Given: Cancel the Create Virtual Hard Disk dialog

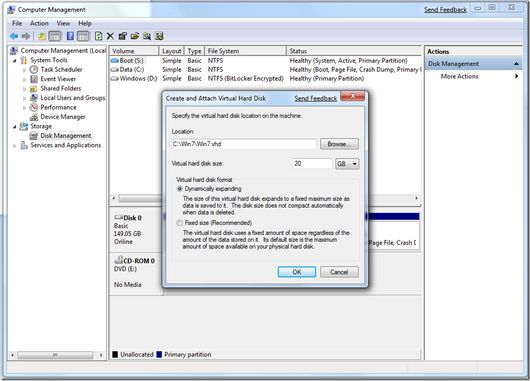Looking at the screenshot, I should pos(339,272).
